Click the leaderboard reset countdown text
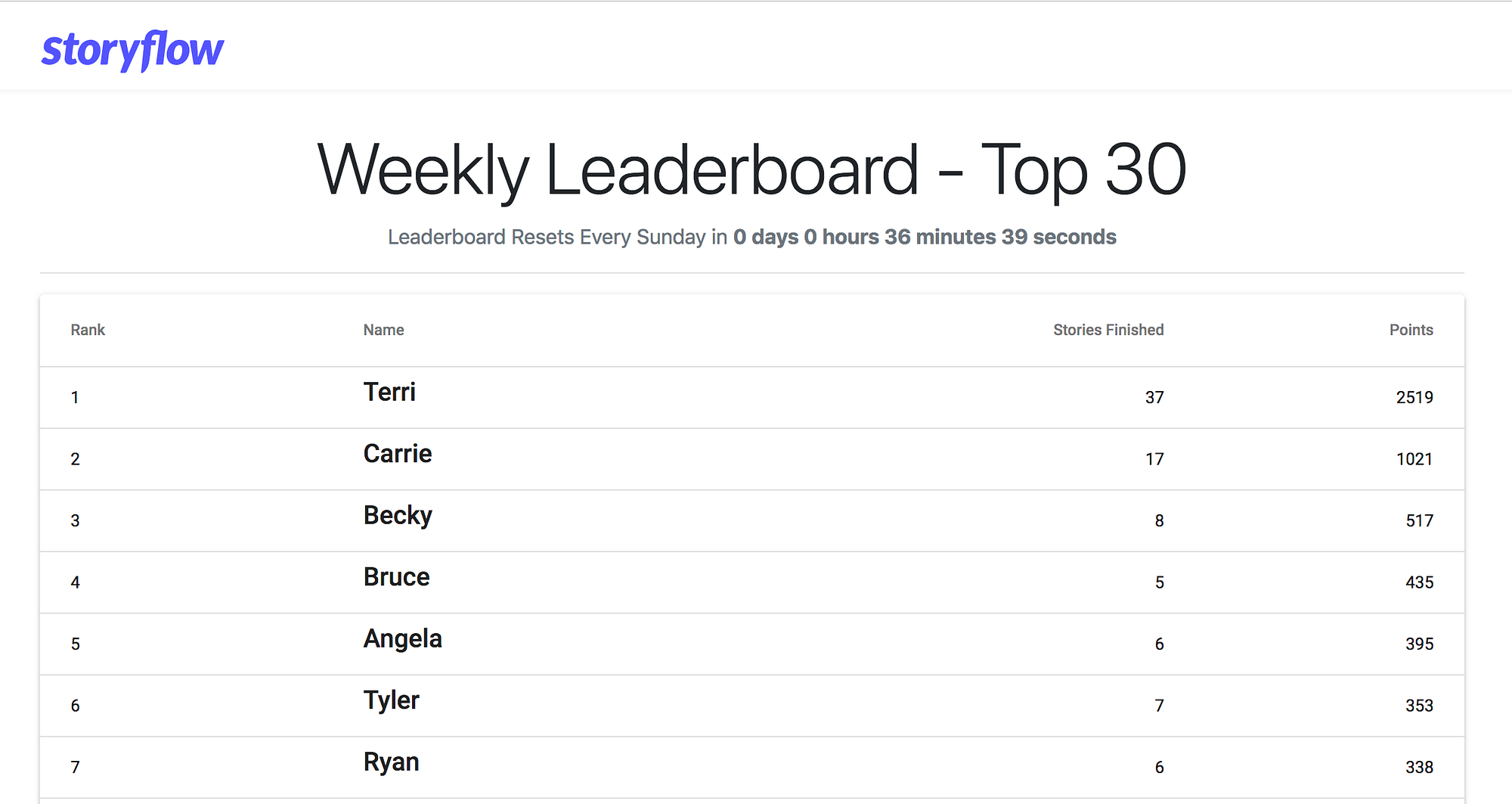1512x804 pixels. coord(751,237)
